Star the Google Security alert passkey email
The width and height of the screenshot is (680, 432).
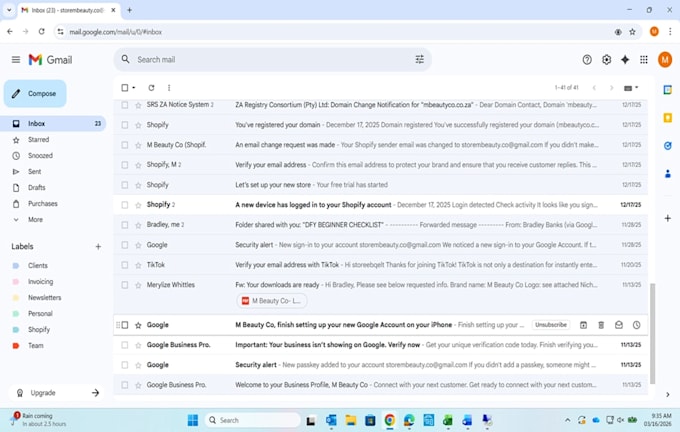pos(138,365)
